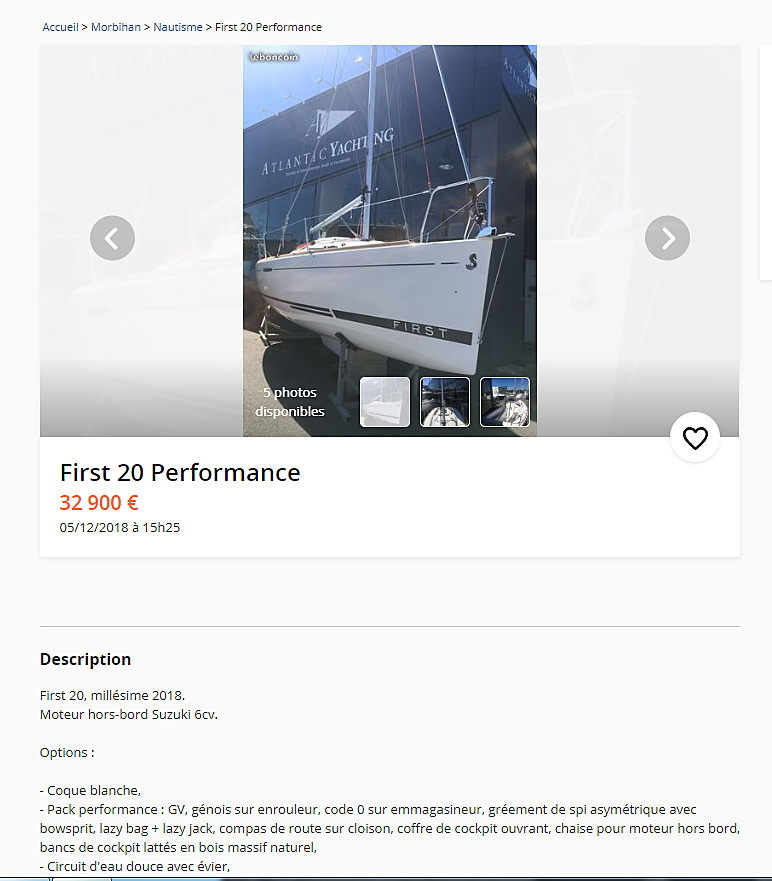The height and width of the screenshot is (881, 772).
Task: Click the Pack performance description line
Action: click(389, 828)
